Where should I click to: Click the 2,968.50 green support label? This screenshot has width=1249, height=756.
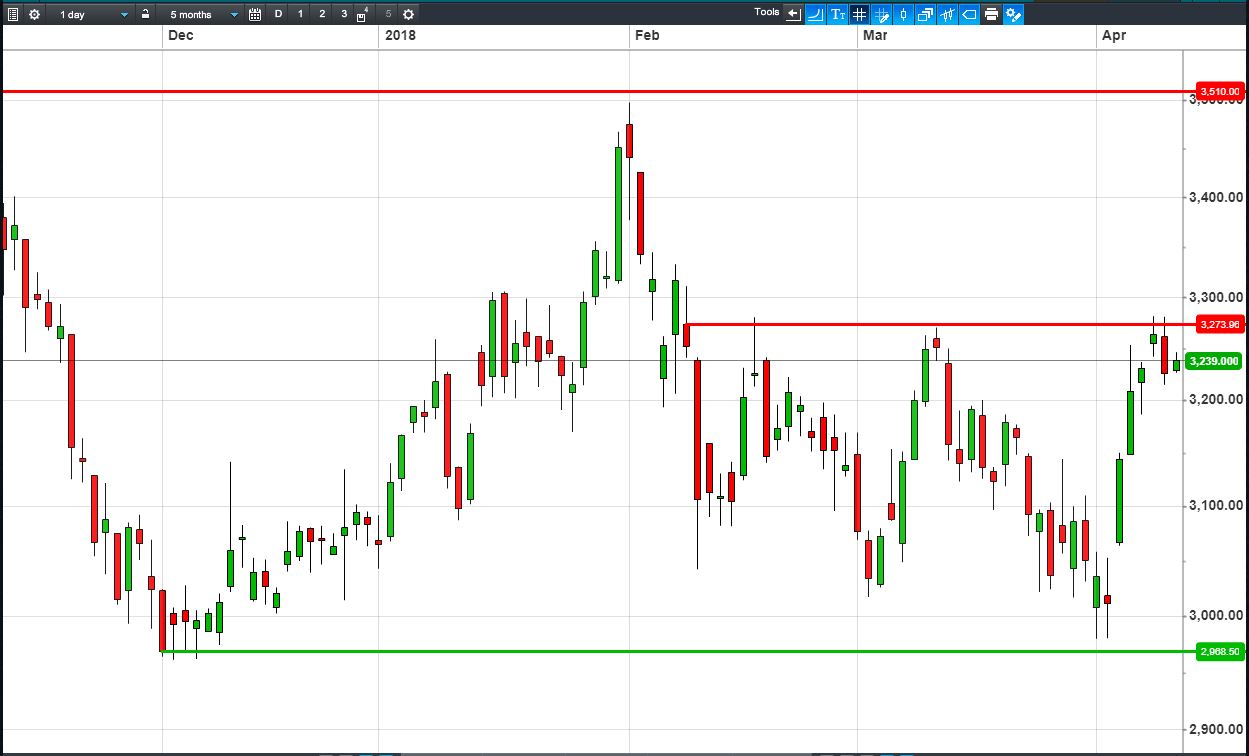(1220, 651)
